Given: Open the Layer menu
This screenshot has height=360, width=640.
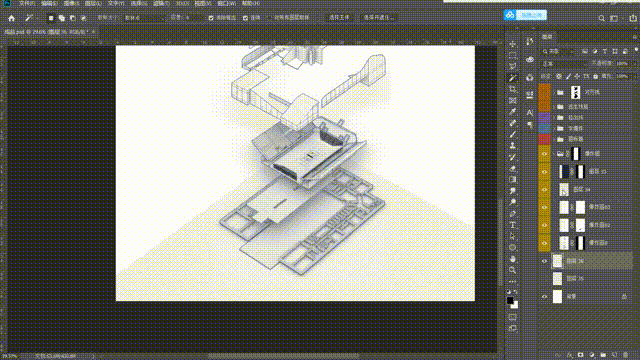Looking at the screenshot, I should [x=93, y=3].
